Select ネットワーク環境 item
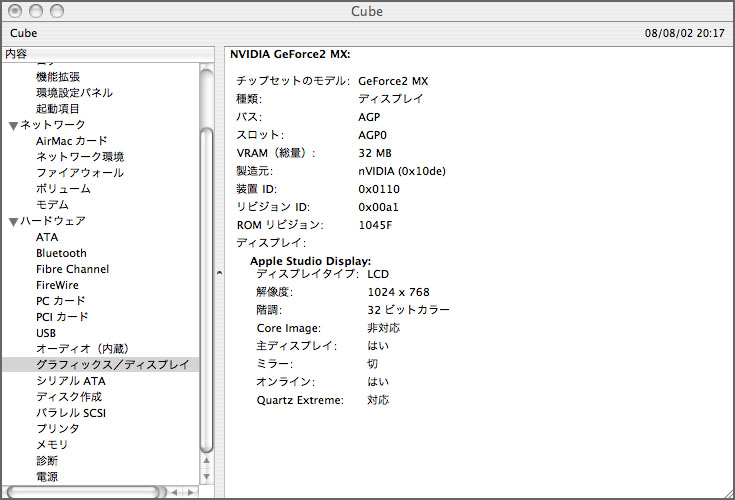Viewport: 735px width, 500px height. 80,157
